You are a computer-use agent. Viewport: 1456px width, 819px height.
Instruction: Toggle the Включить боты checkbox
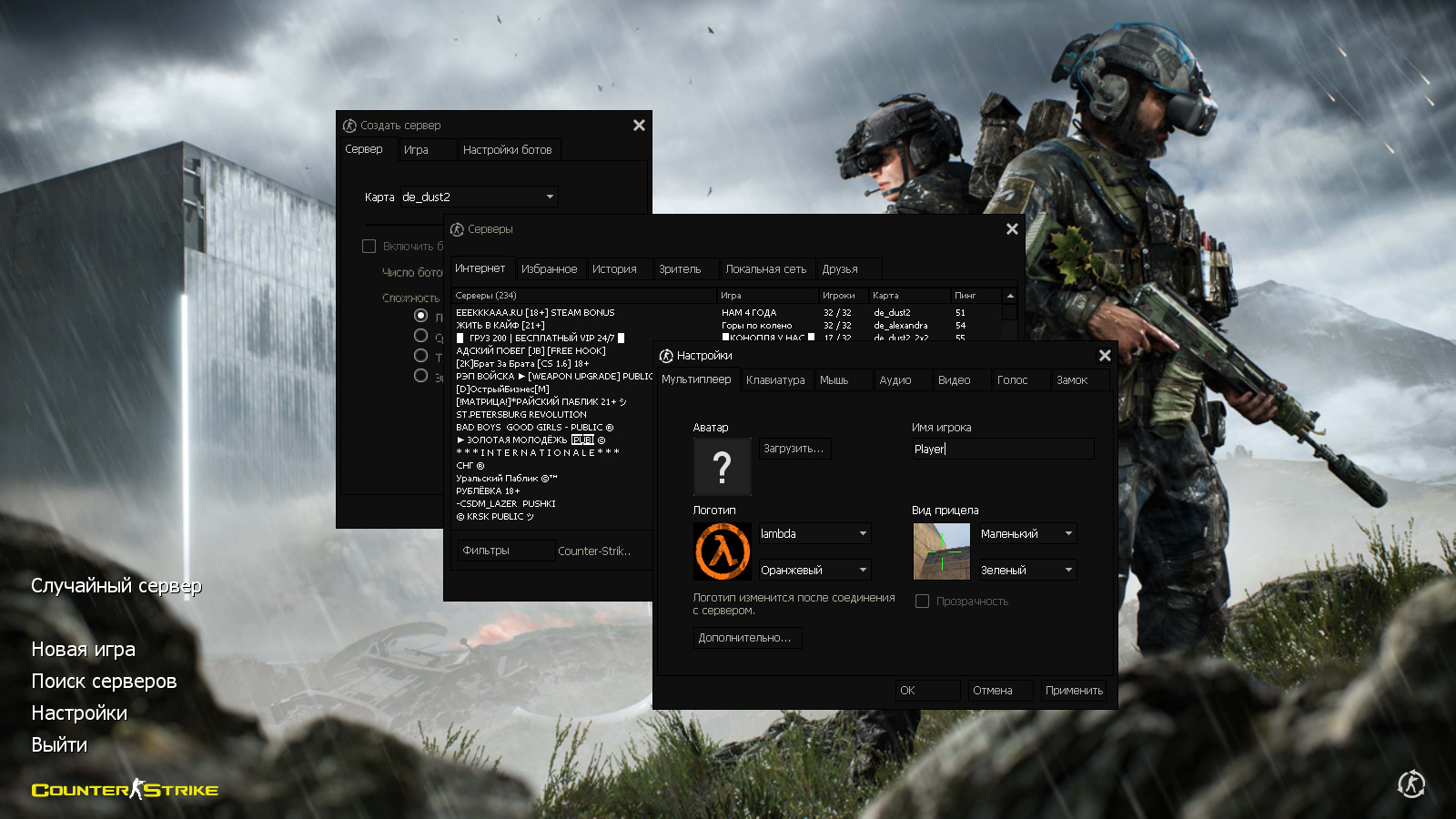click(369, 247)
